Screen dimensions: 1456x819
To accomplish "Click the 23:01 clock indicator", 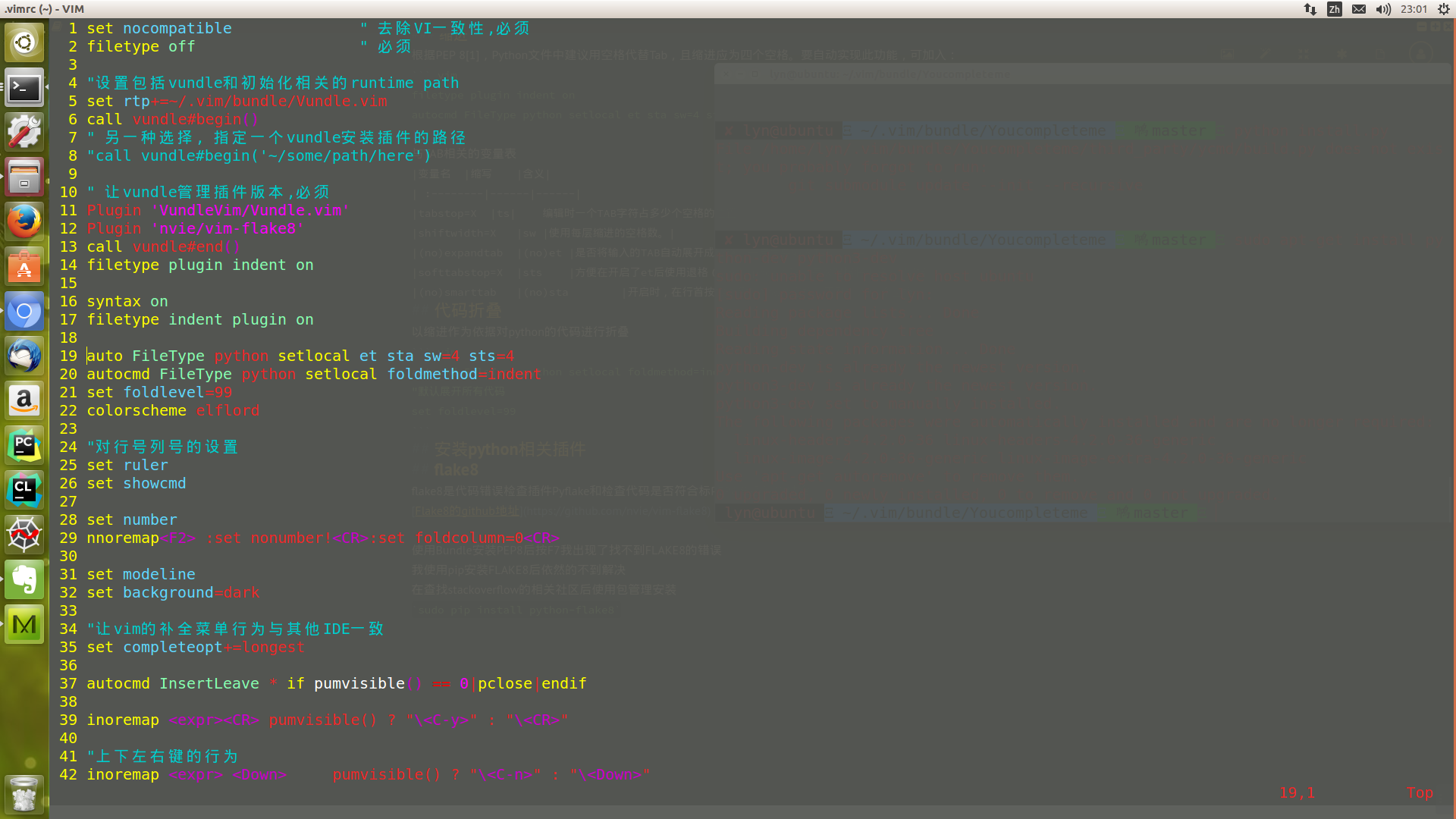I will tap(1414, 9).
